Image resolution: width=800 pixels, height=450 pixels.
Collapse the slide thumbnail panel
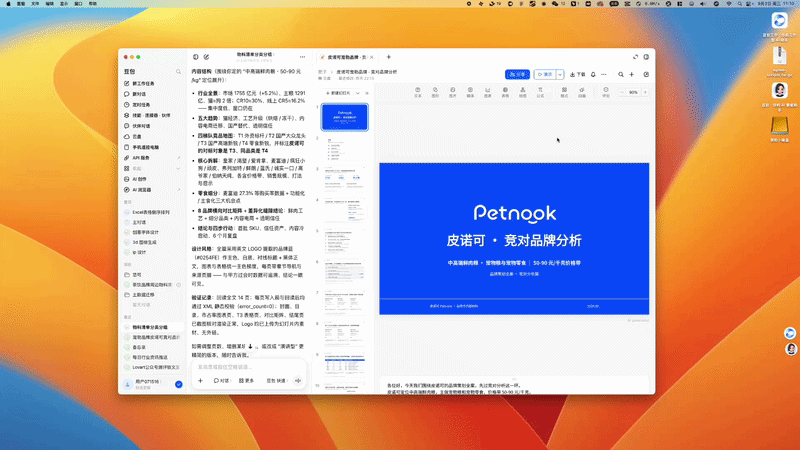pyautogui.click(x=367, y=93)
